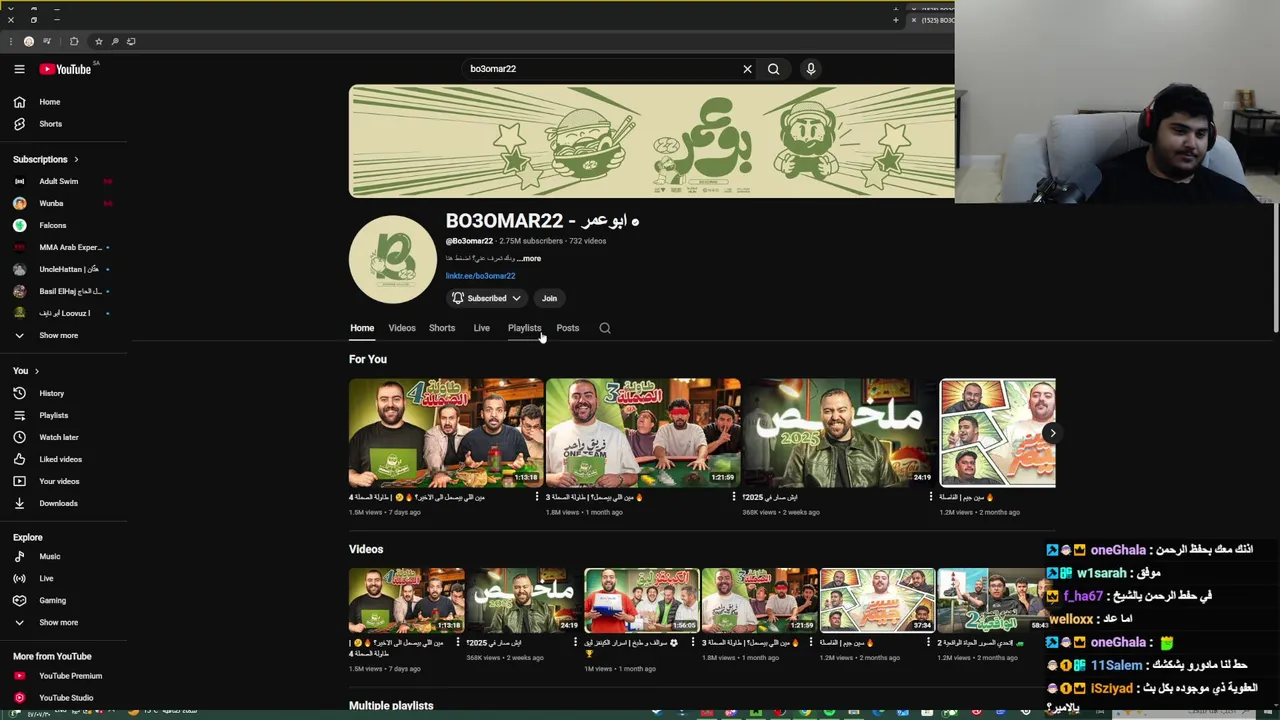Click the YouTube logo
This screenshot has width=1280, height=720.
pos(66,69)
